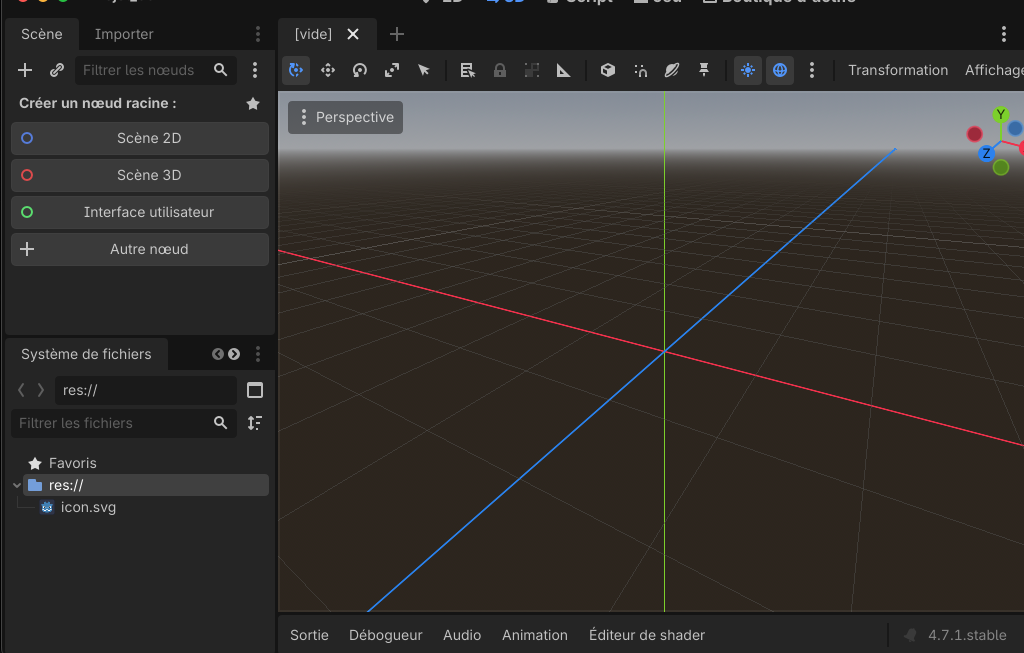
Task: Click the Autre nœud button
Action: [140, 249]
